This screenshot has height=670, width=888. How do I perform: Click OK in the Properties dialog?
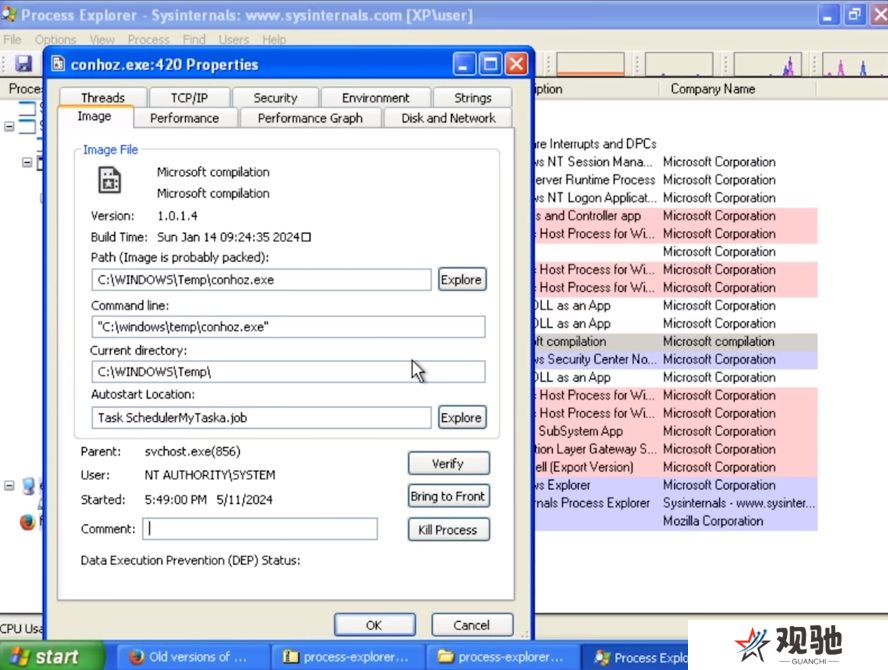click(x=374, y=625)
